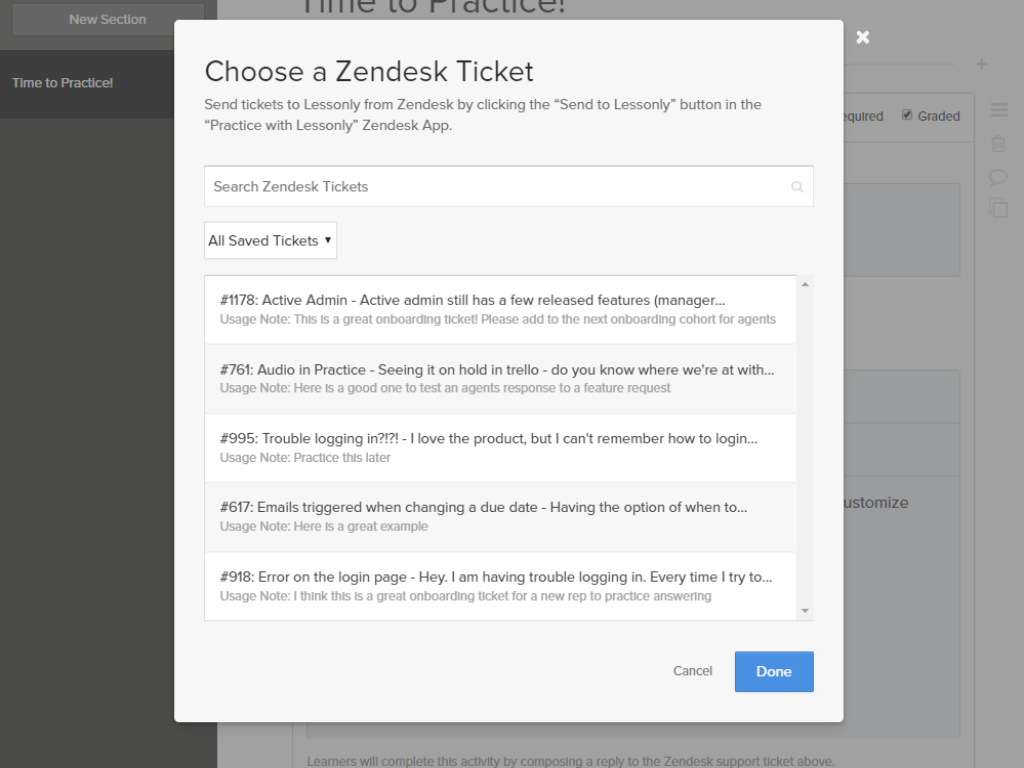
Task: Select ticket #918 Error on the login page
Action: pyautogui.click(x=499, y=585)
